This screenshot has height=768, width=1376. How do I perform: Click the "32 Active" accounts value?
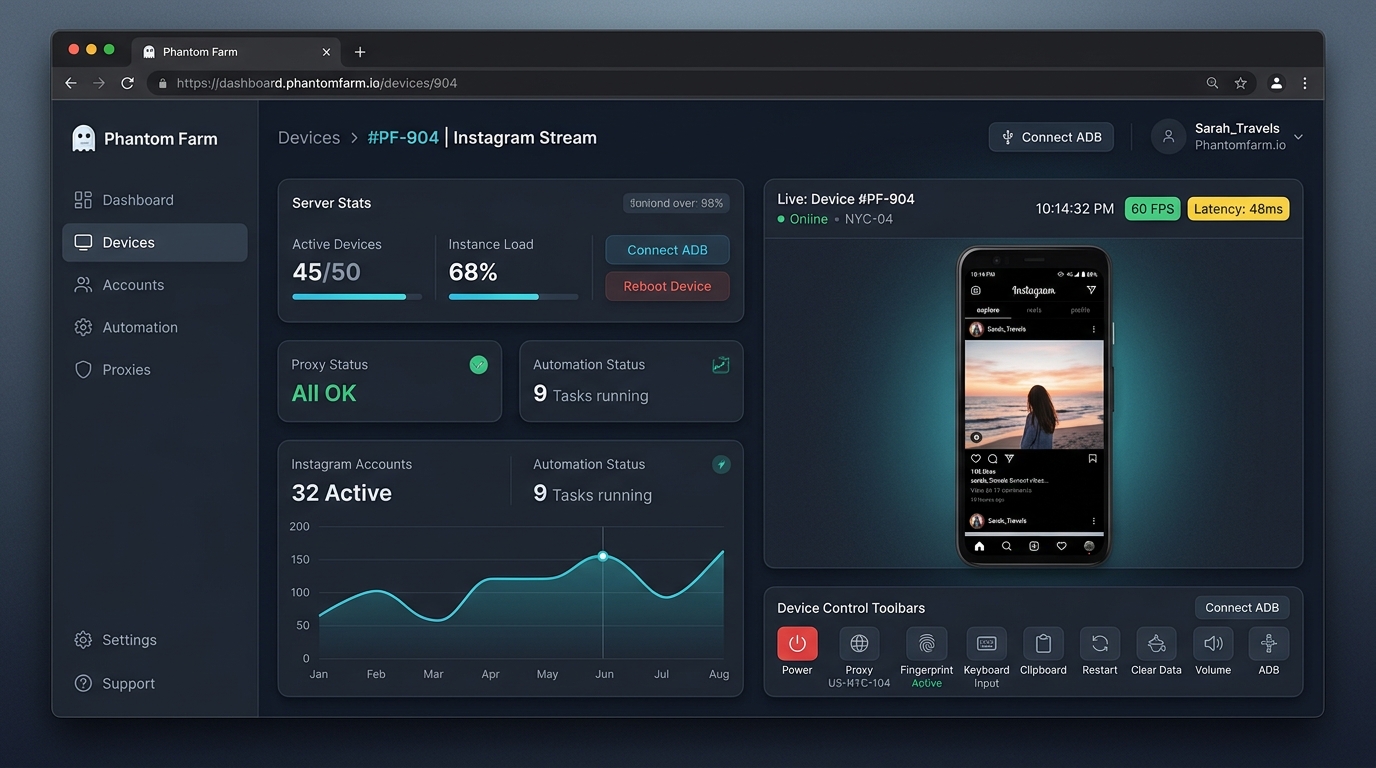[342, 493]
